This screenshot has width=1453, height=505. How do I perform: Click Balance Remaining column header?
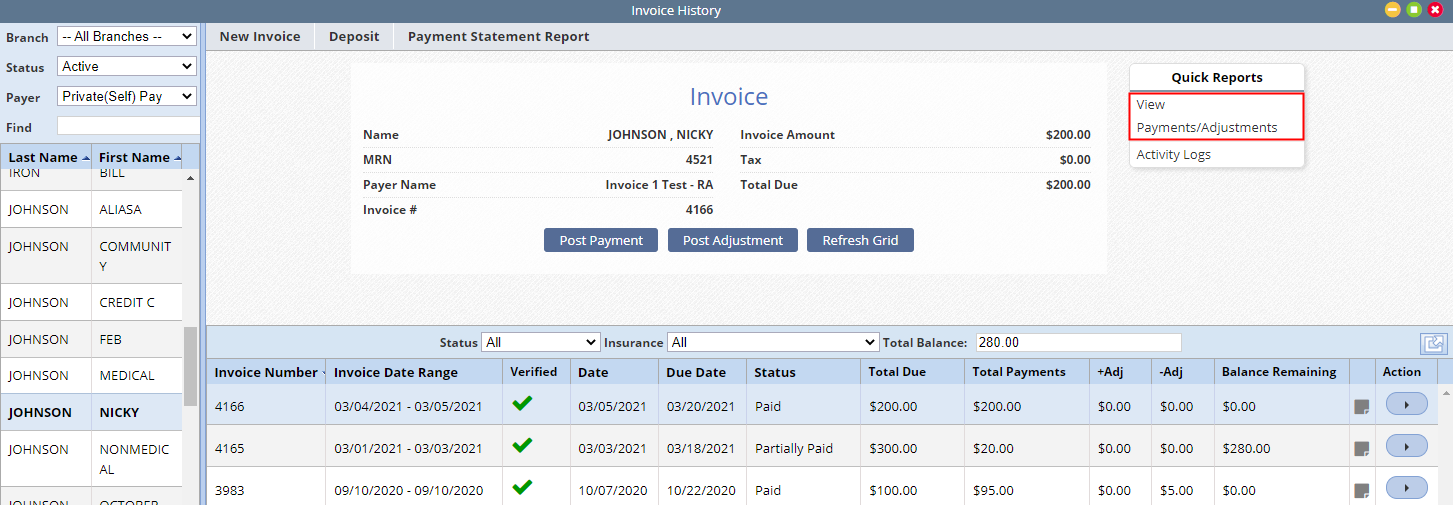click(1279, 372)
